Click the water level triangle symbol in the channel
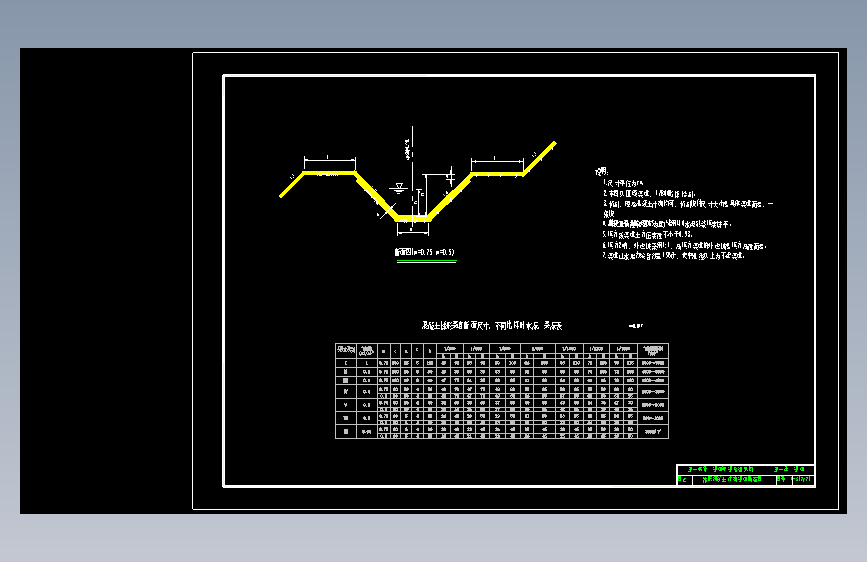 (399, 188)
